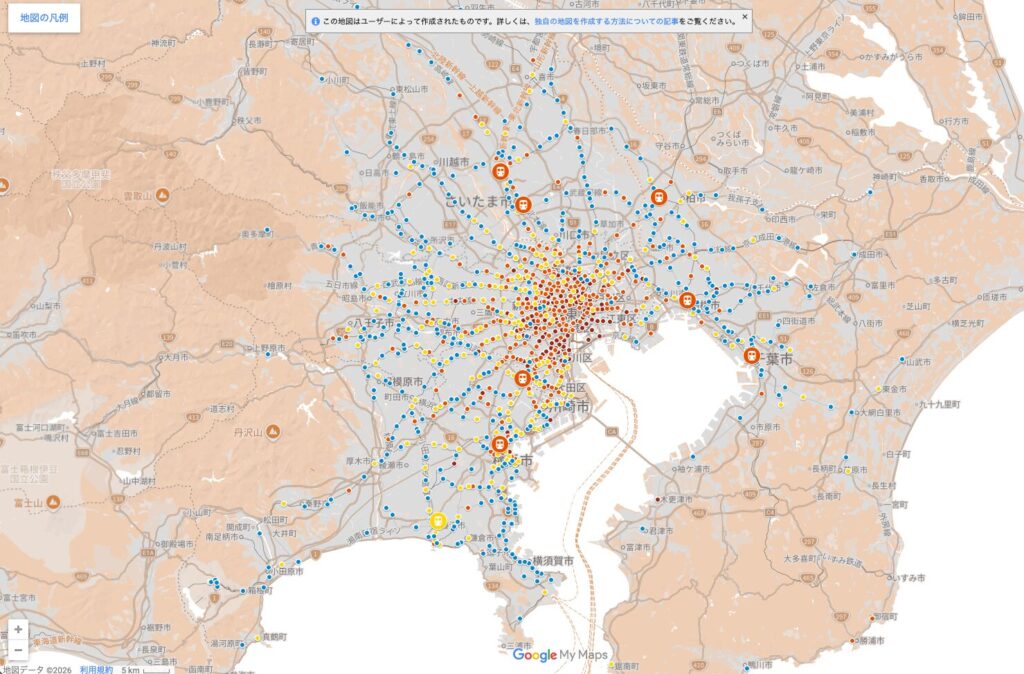The image size is (1024, 674).
Task: Select the orange train marker at さいたま市
Action: pos(523,204)
